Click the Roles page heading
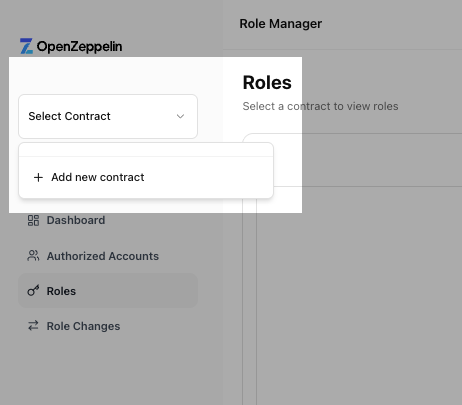 coord(267,83)
